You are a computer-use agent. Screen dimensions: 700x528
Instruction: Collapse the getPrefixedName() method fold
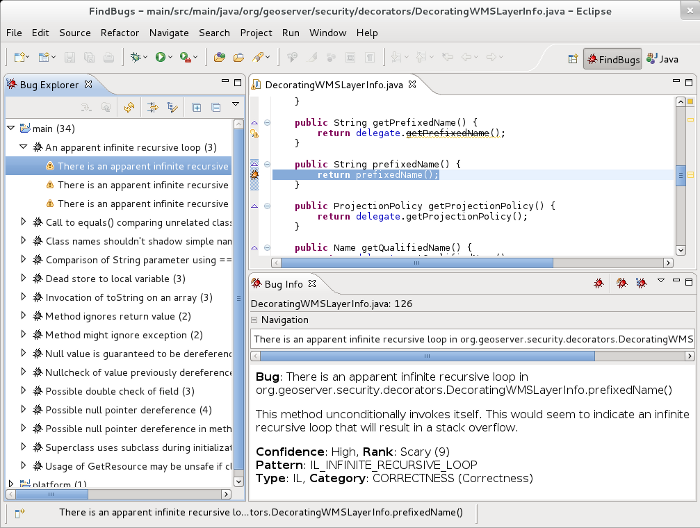267,122
